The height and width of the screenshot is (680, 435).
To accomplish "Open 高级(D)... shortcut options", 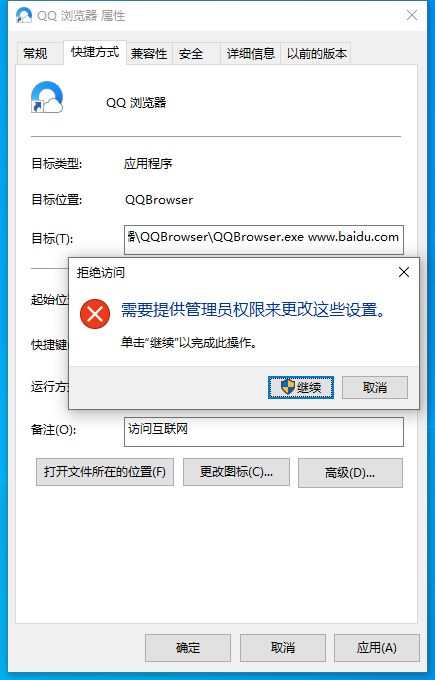I will tap(350, 473).
